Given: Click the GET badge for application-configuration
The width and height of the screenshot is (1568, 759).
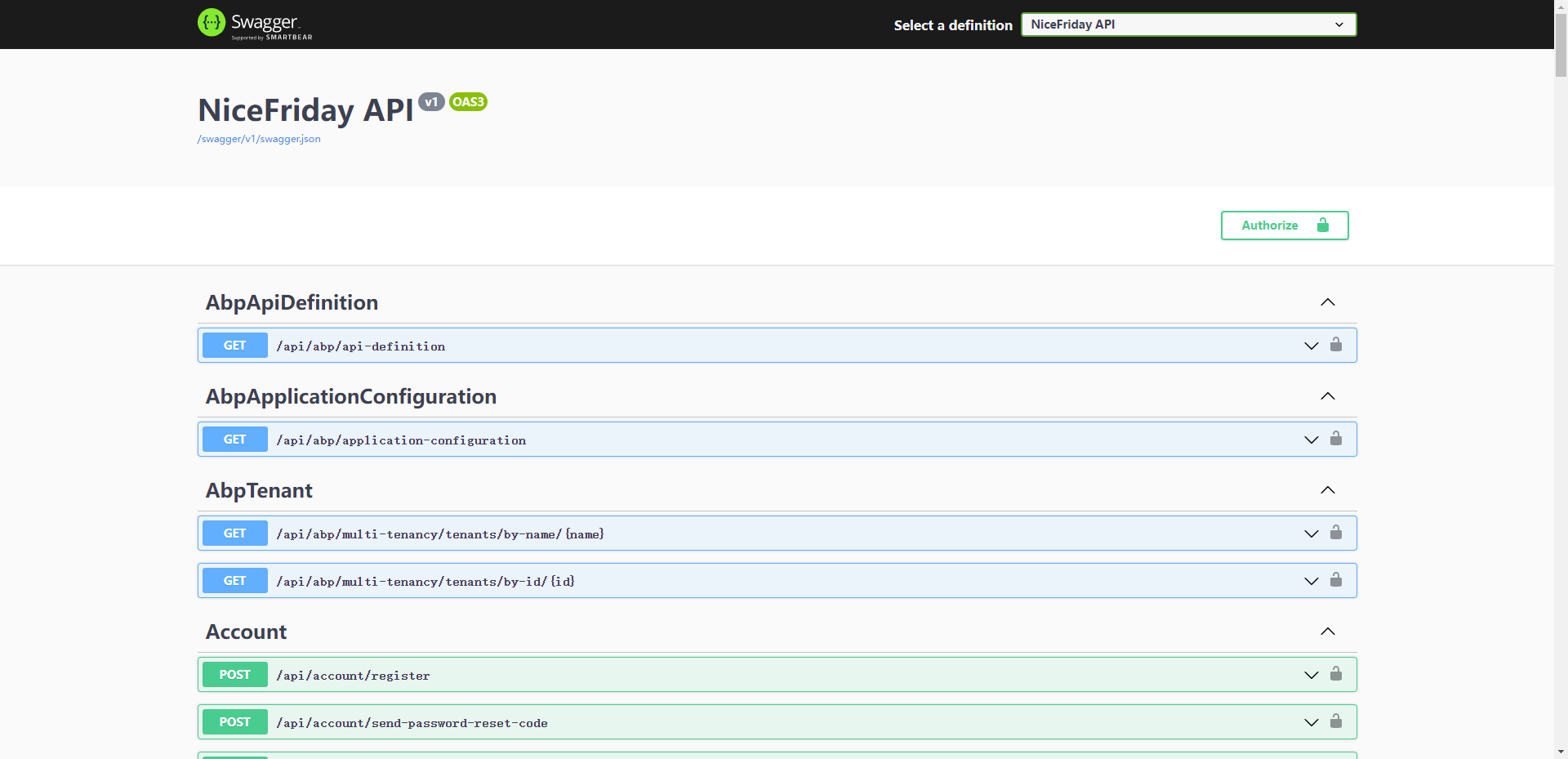Looking at the screenshot, I should point(235,440).
